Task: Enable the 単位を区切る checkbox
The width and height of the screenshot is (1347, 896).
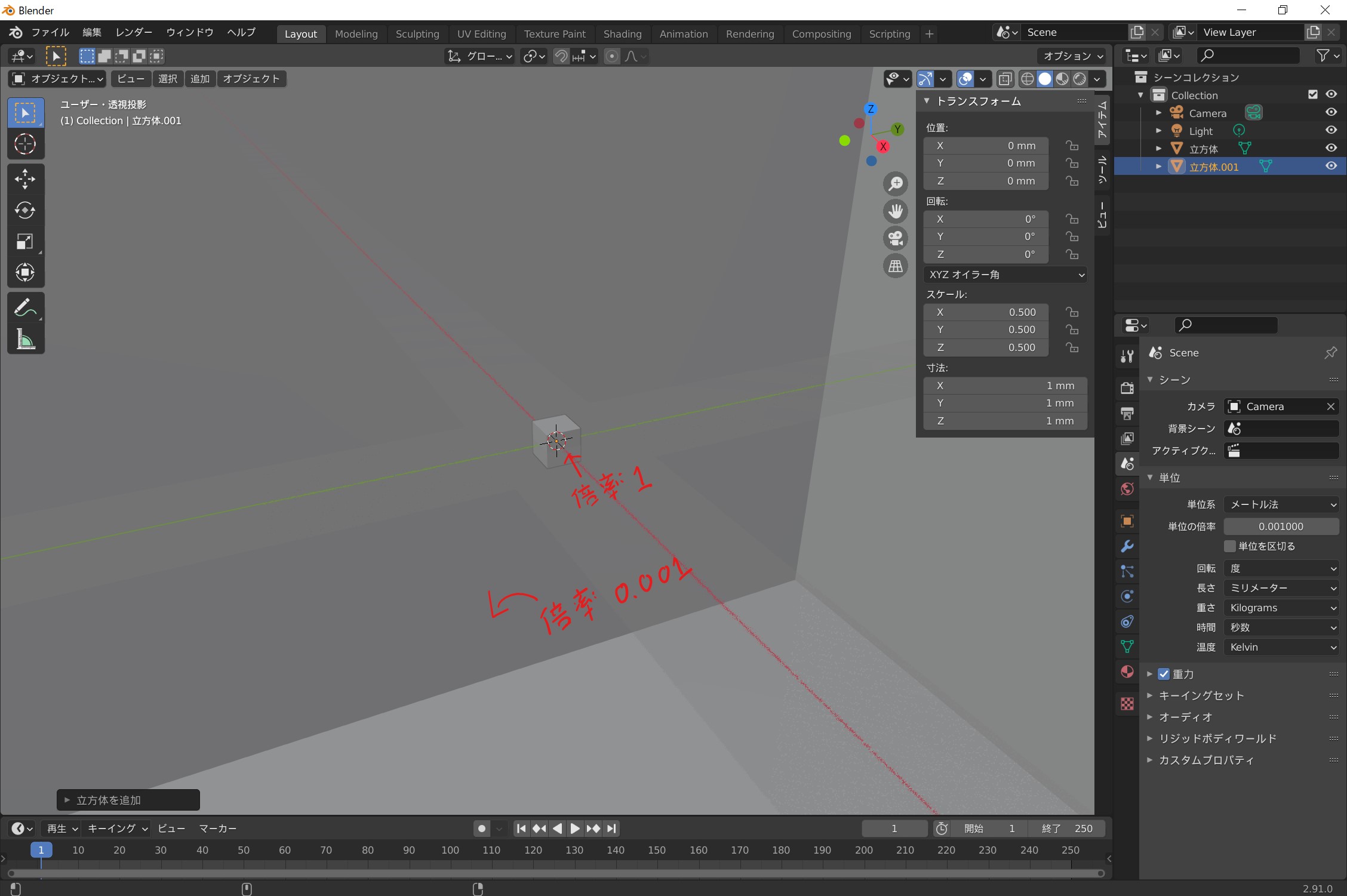Action: click(1230, 546)
